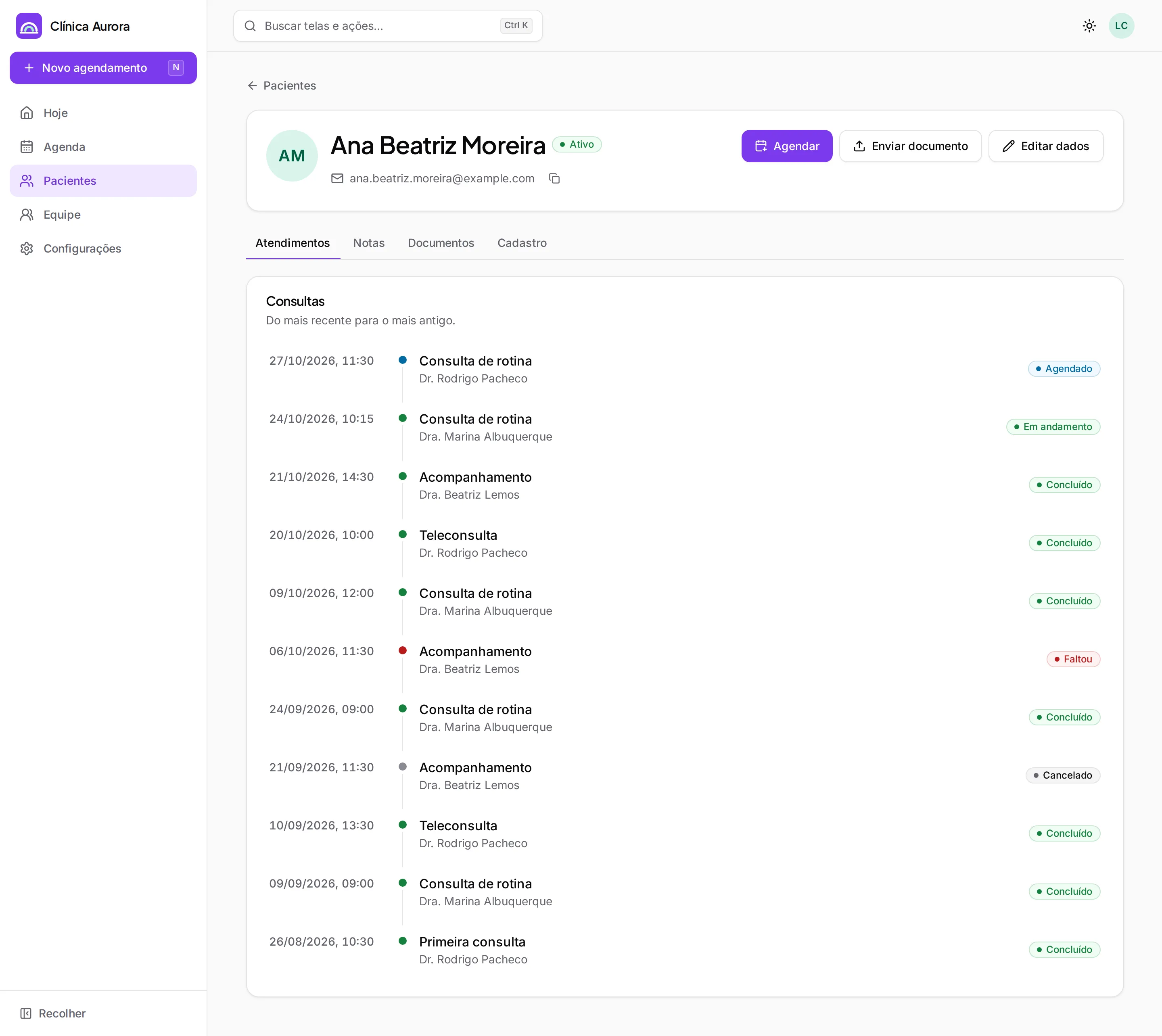The image size is (1162, 1036).
Task: Focus the Buscar telas e ações search field
Action: coord(388,25)
